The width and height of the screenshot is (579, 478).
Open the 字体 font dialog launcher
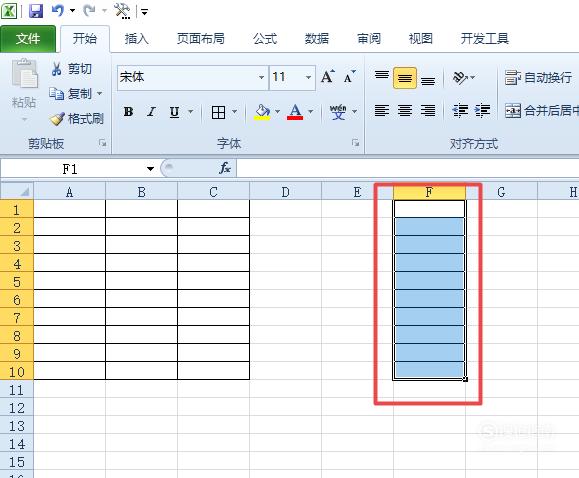[355, 143]
